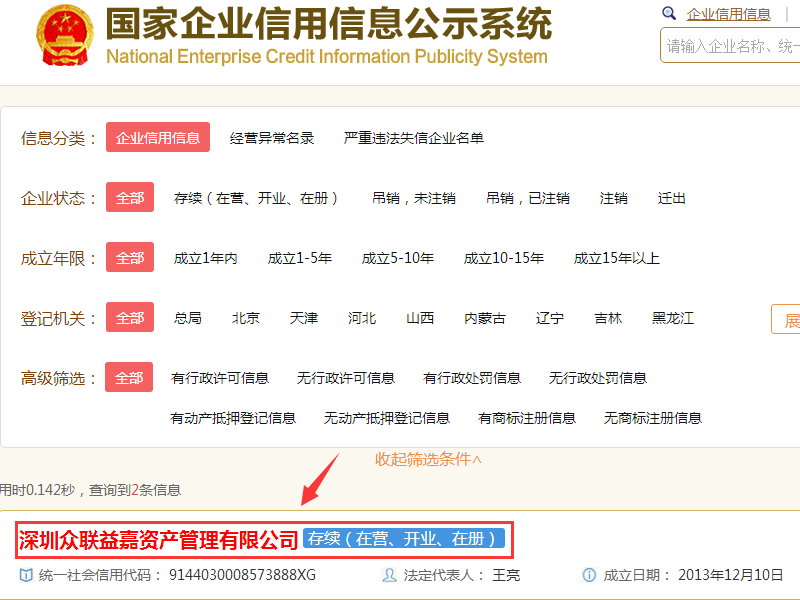Select 全部 under 登记机关
The height and width of the screenshot is (600, 800).
130,317
